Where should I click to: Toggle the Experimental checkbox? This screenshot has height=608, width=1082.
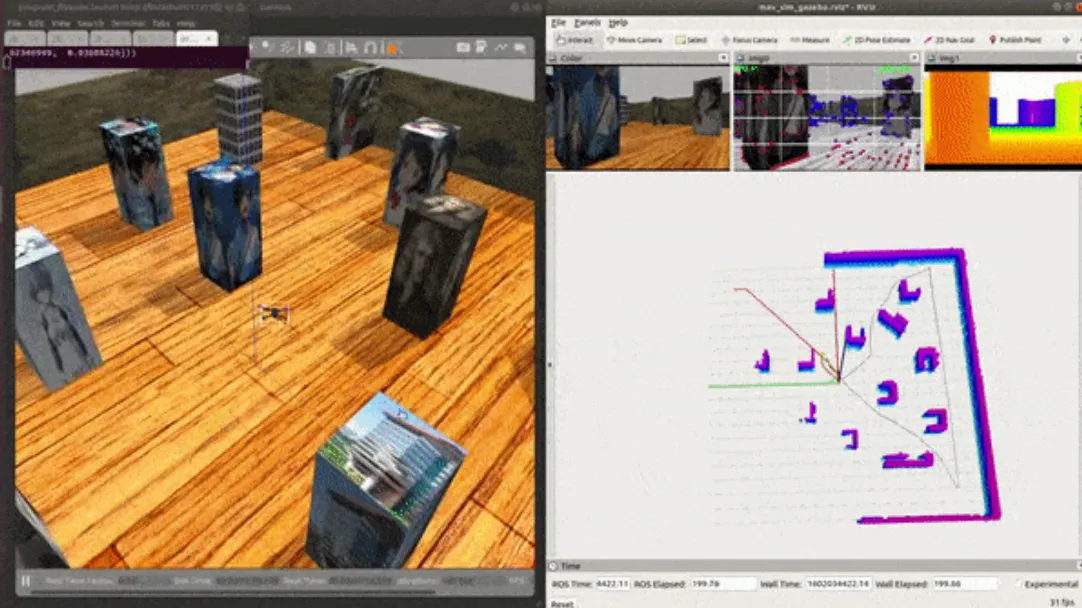tap(1019, 584)
